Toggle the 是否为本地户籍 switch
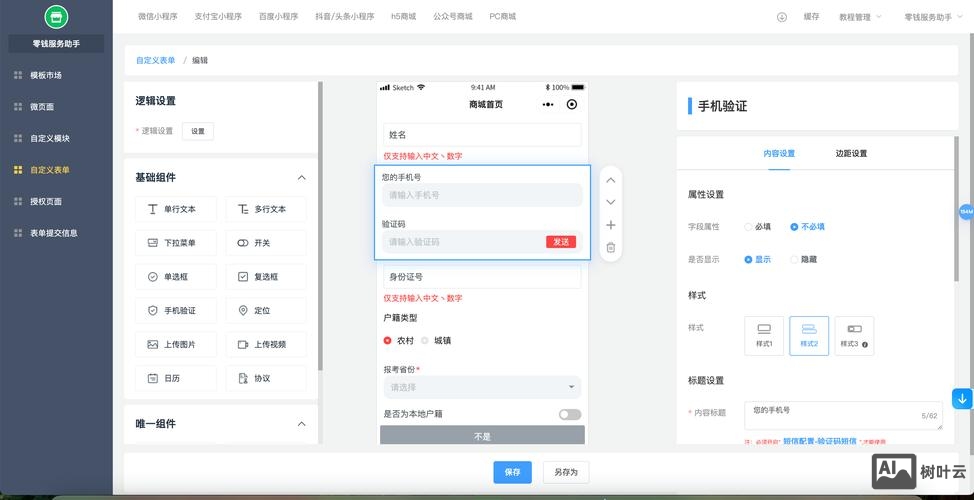 [570, 414]
